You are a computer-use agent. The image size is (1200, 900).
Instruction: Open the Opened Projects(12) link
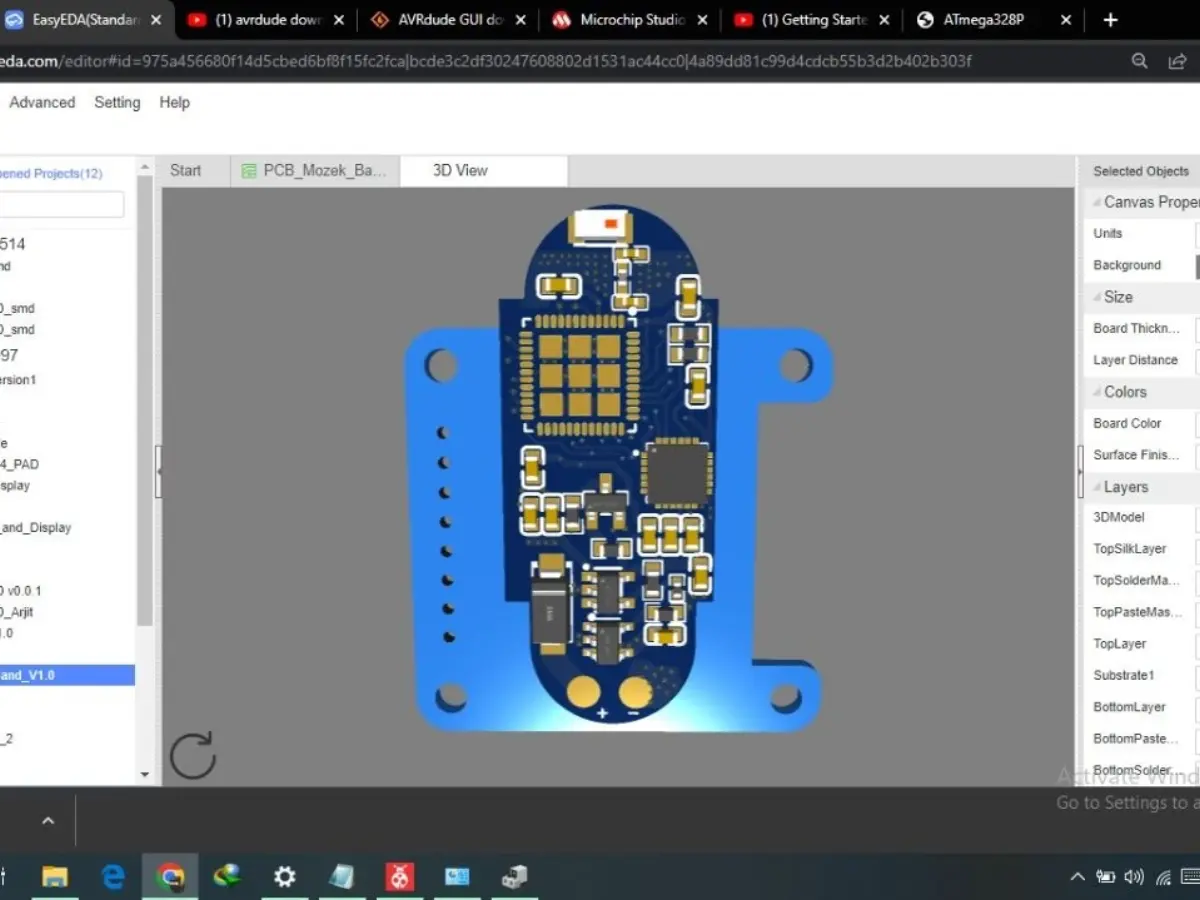coord(50,173)
